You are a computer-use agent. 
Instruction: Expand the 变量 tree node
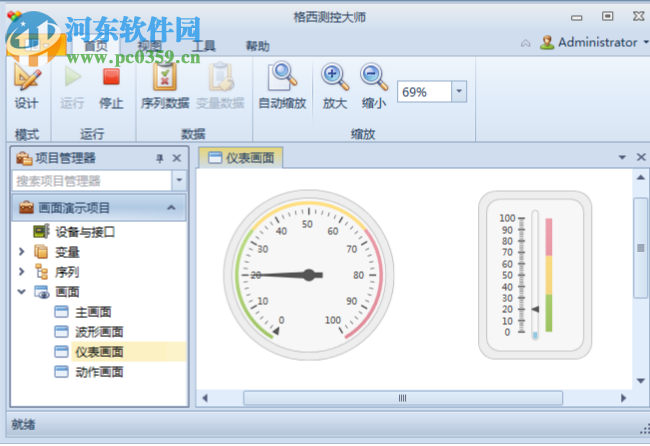tap(22, 251)
